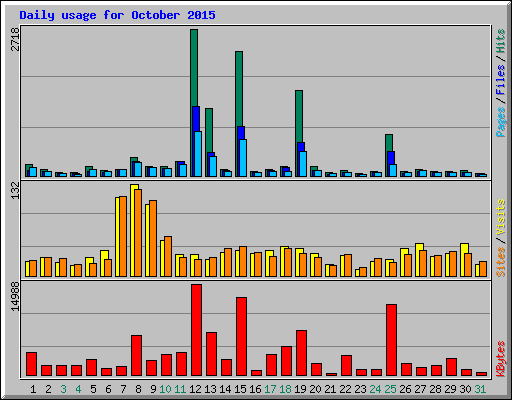Click the green weekend day "31" label
512x400 pixels.
[480, 389]
